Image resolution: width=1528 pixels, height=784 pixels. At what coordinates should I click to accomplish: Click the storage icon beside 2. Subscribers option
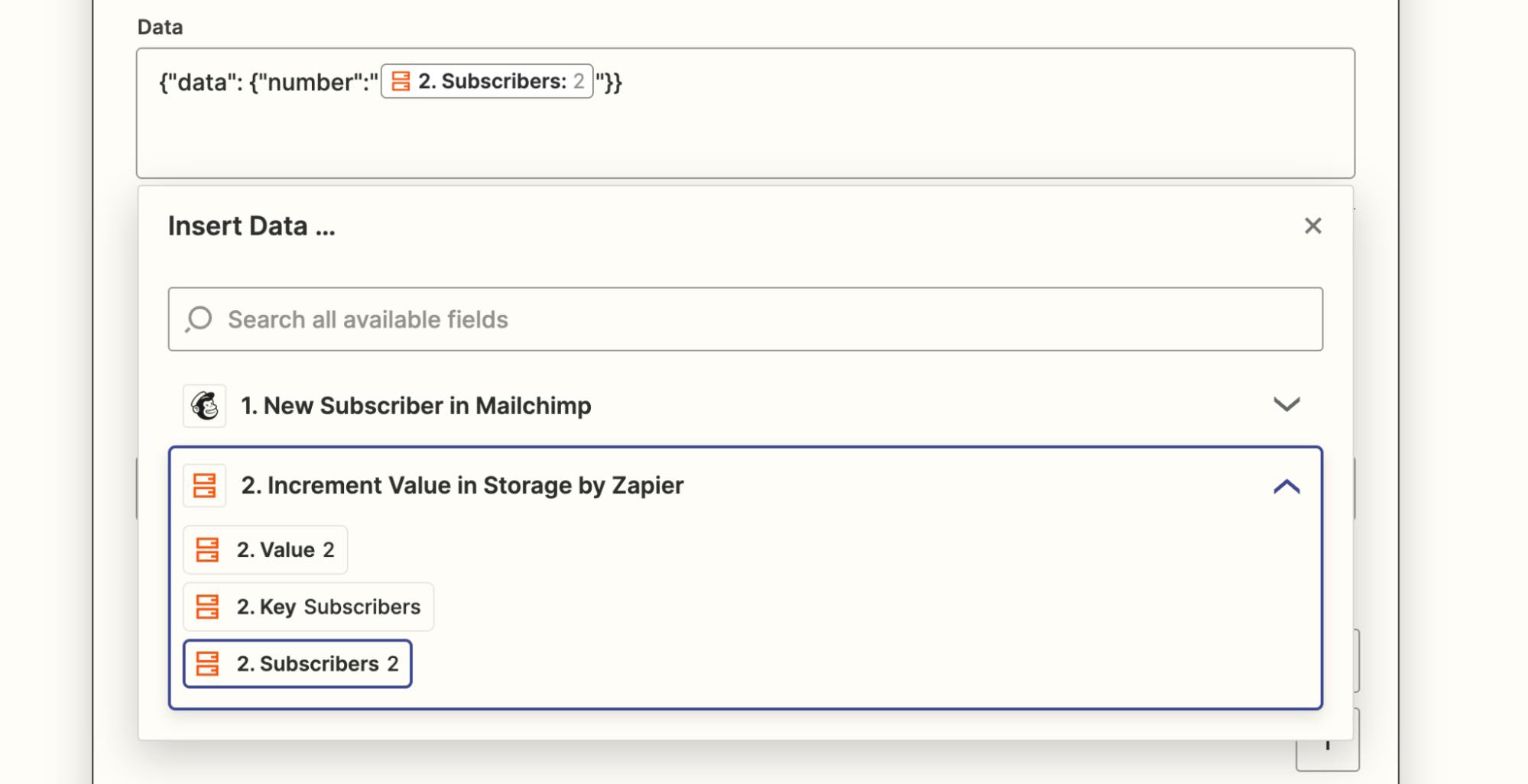(207, 663)
